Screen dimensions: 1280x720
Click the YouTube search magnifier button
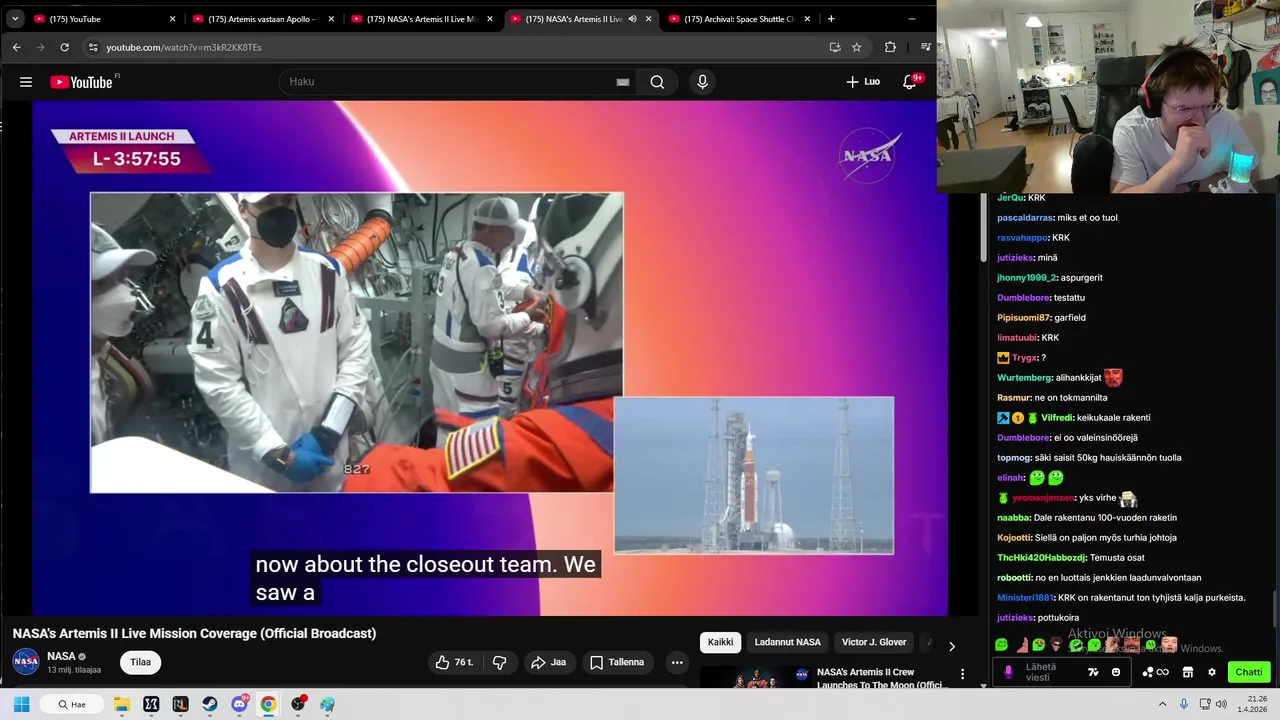pos(657,82)
